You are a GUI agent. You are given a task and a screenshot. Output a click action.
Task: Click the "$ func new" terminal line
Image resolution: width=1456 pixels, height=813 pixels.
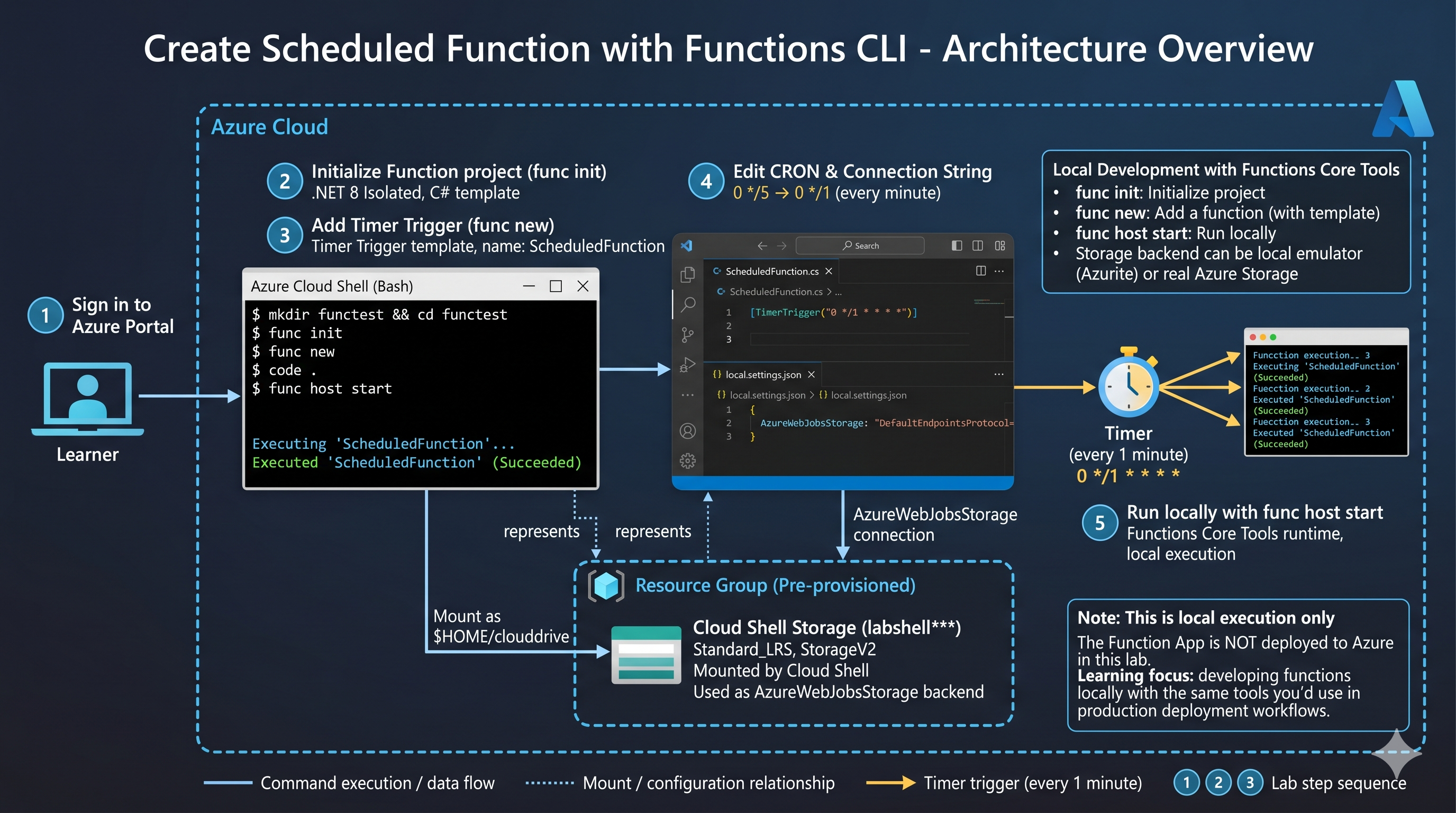click(293, 351)
